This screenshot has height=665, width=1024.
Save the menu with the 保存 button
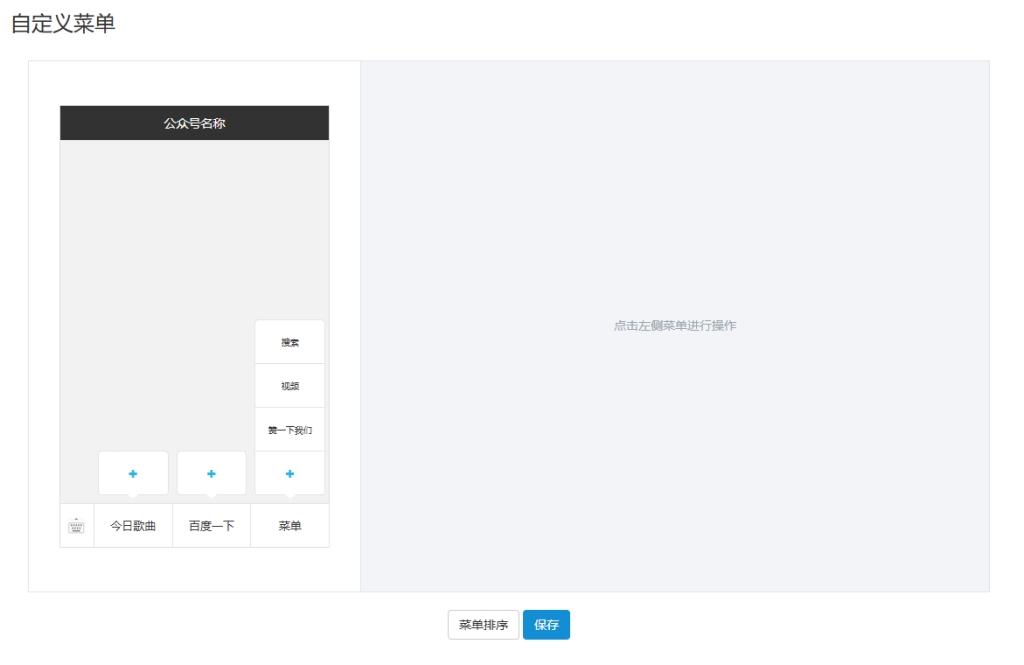546,625
